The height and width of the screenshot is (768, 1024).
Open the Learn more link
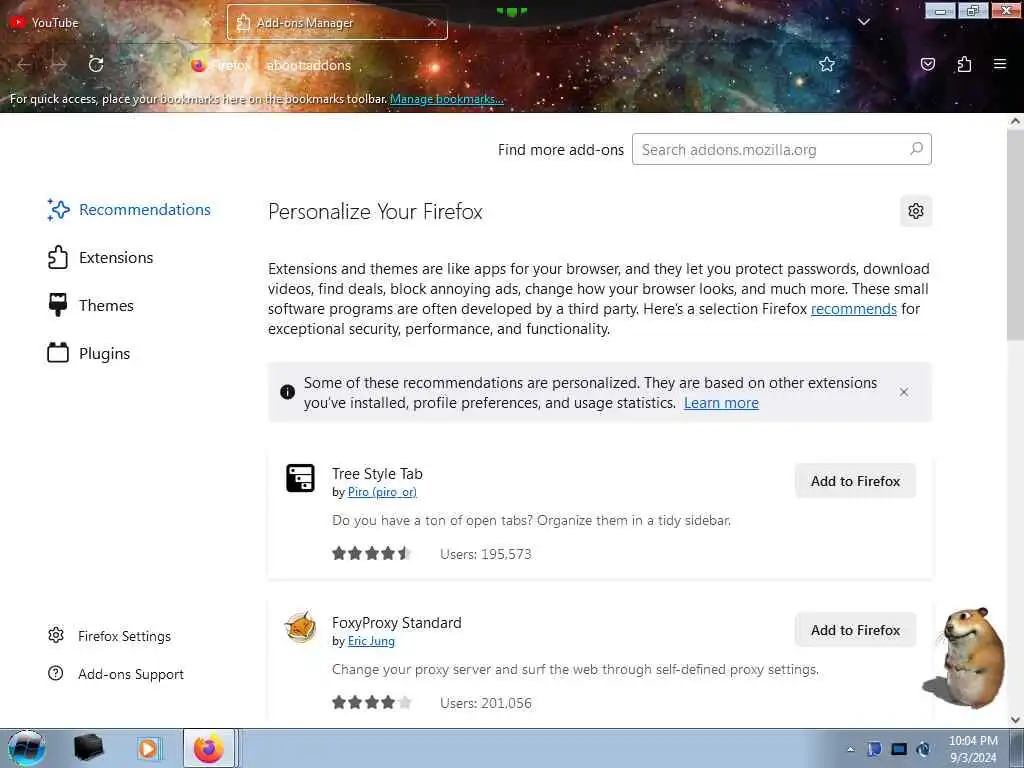click(721, 403)
